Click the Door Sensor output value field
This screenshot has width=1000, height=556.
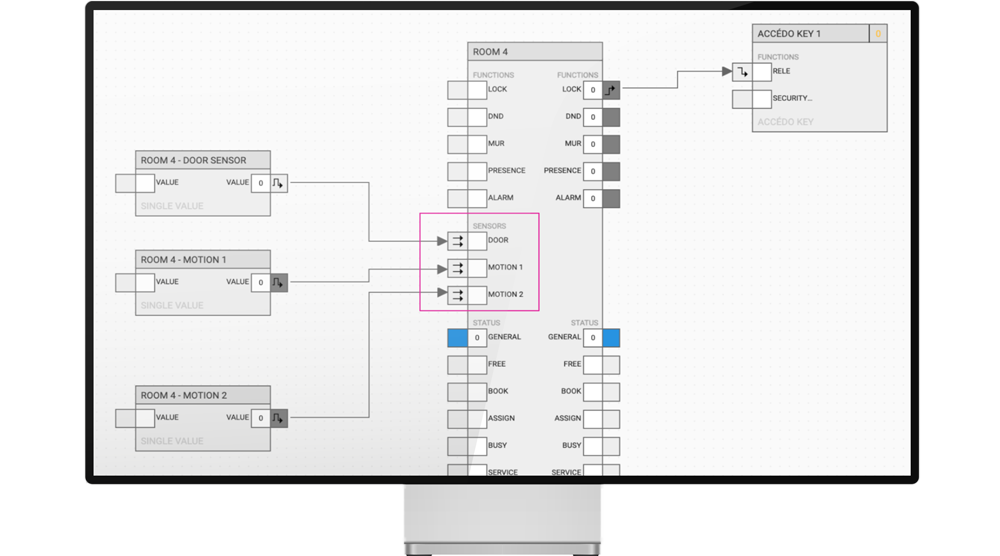[260, 183]
